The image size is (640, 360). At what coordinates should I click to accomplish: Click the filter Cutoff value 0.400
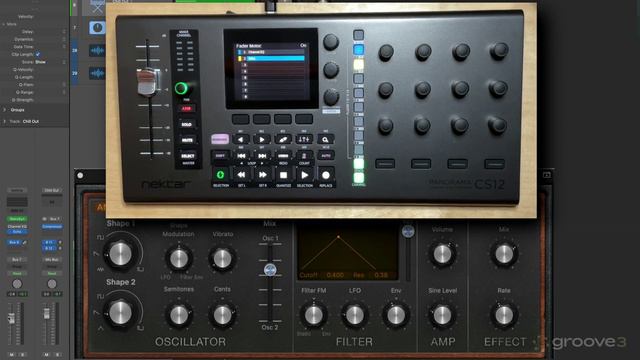click(335, 275)
